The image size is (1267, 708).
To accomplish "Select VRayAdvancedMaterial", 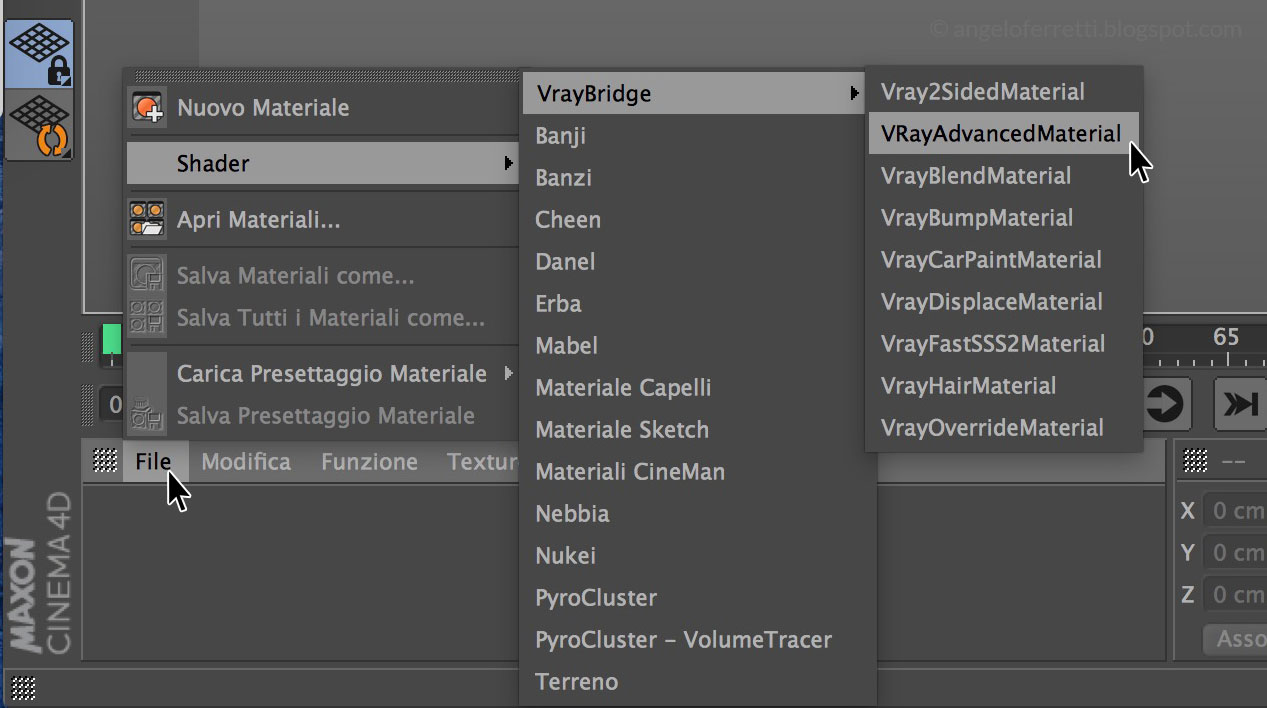I will tap(1004, 134).
